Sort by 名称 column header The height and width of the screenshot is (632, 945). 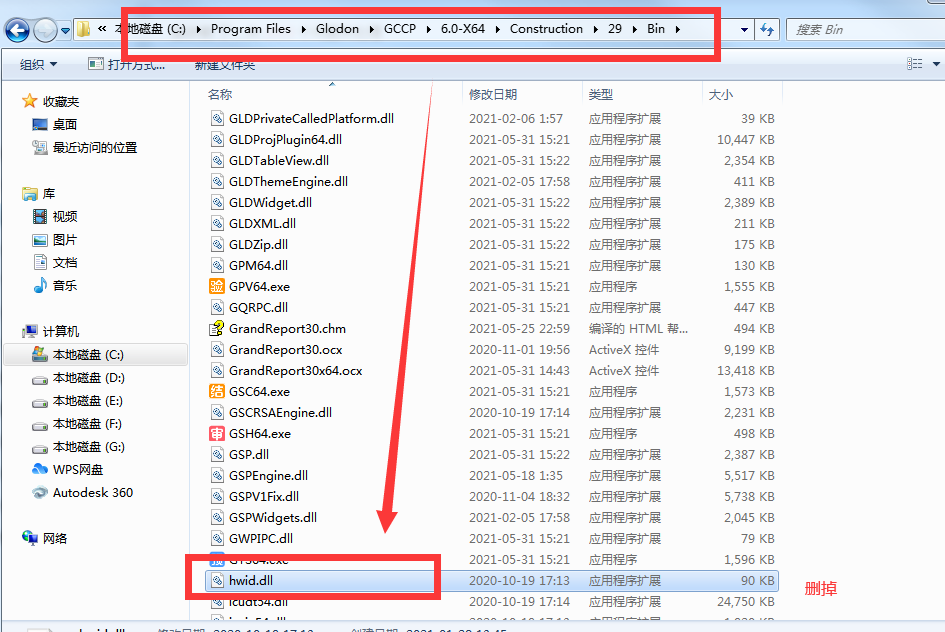pyautogui.click(x=220, y=95)
